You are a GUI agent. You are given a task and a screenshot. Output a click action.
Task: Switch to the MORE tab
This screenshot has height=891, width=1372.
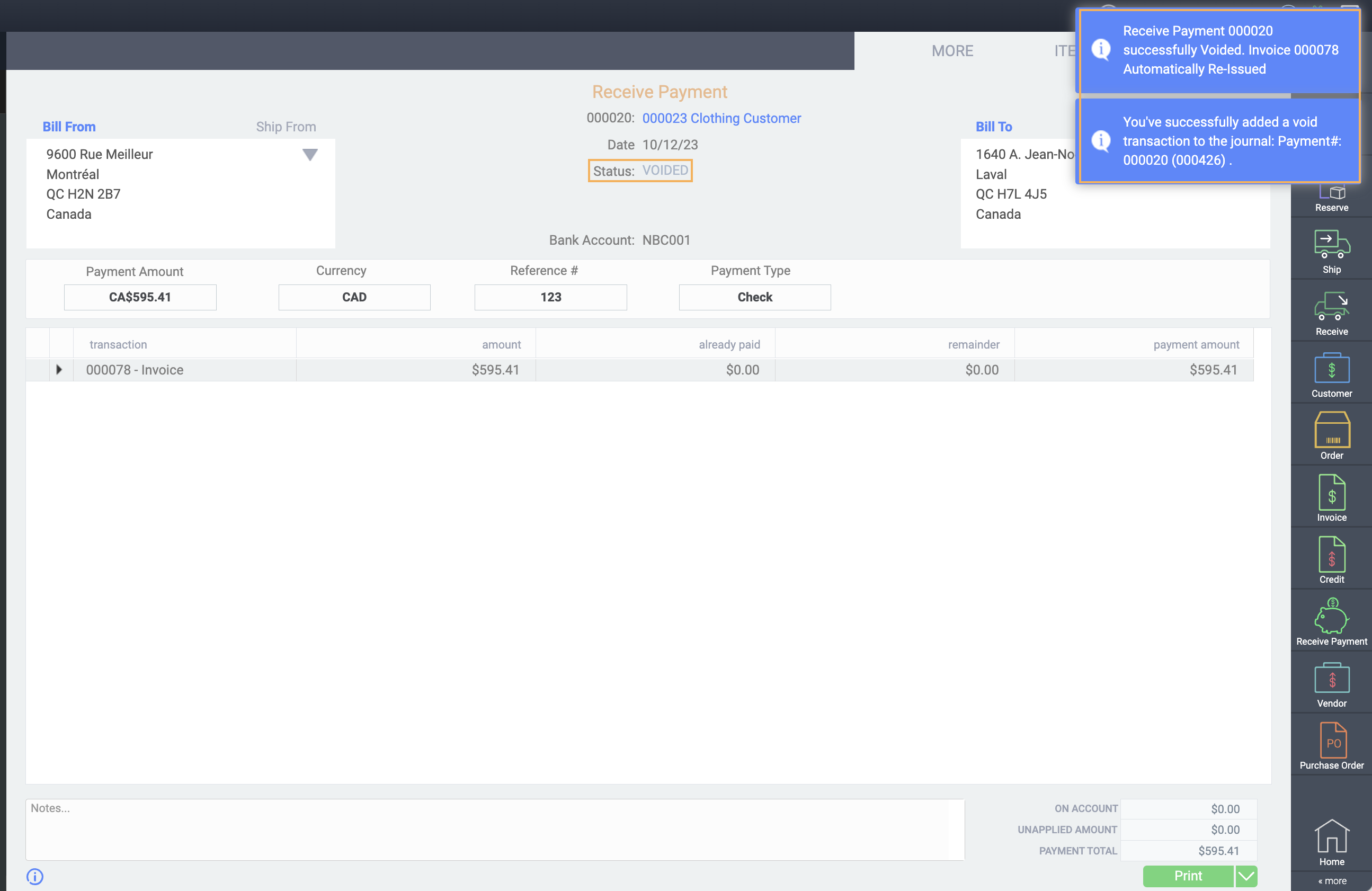952,51
